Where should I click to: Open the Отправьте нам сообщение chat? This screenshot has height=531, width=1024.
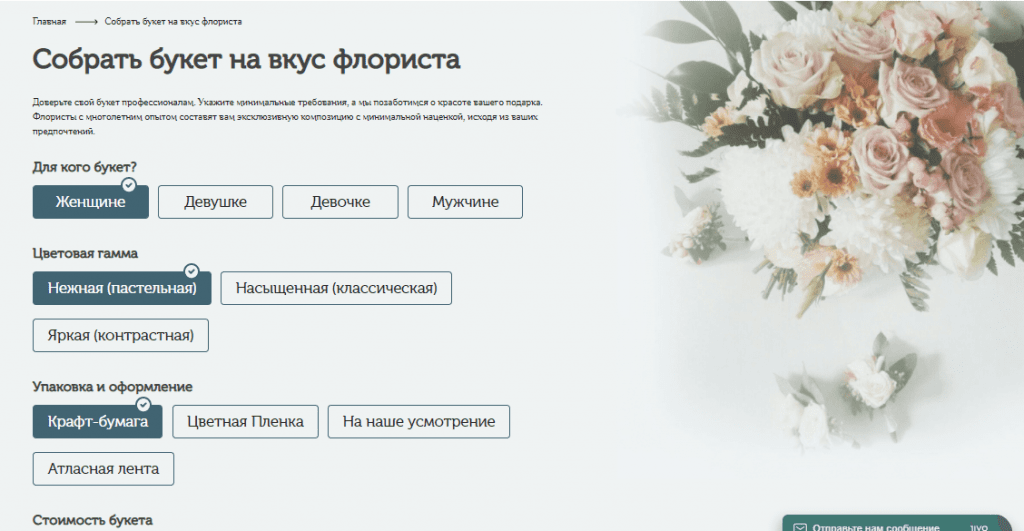(875, 526)
